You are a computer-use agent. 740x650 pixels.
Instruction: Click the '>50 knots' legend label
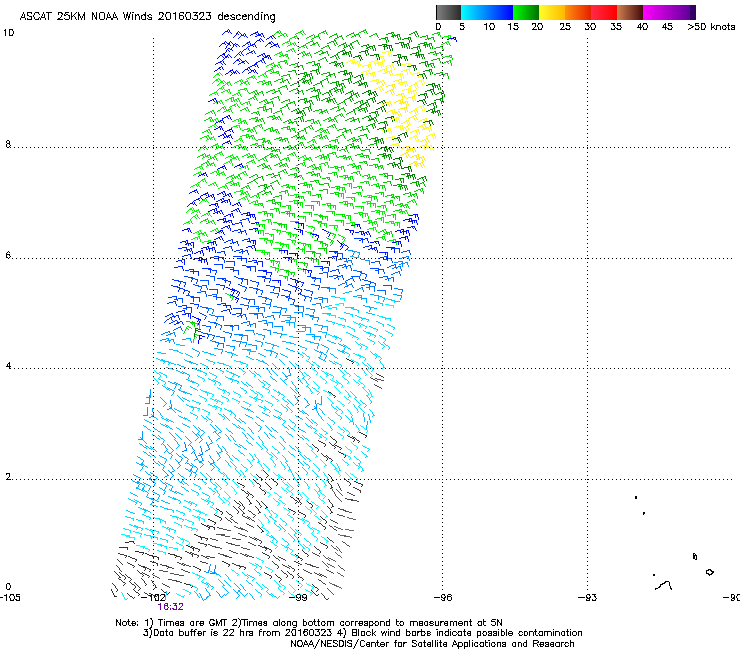point(711,27)
